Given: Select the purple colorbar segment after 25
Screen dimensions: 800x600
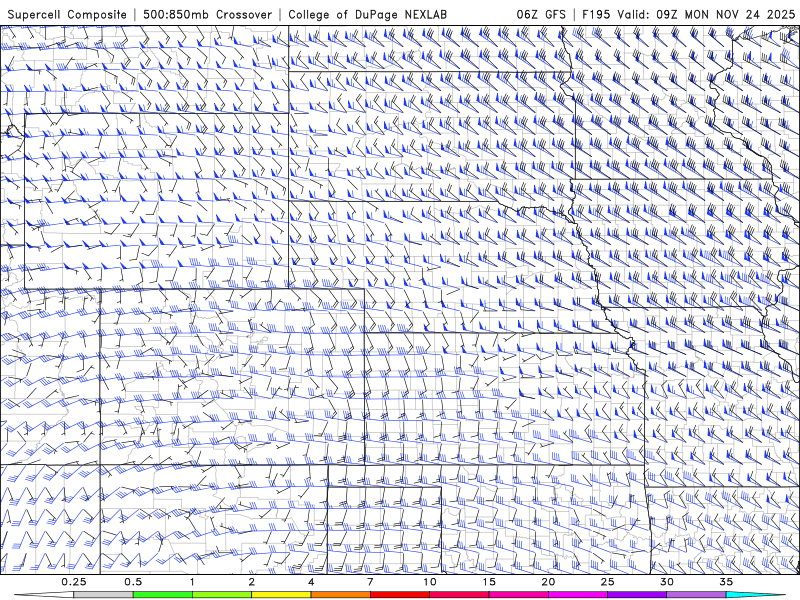Looking at the screenshot, I should [637, 595].
